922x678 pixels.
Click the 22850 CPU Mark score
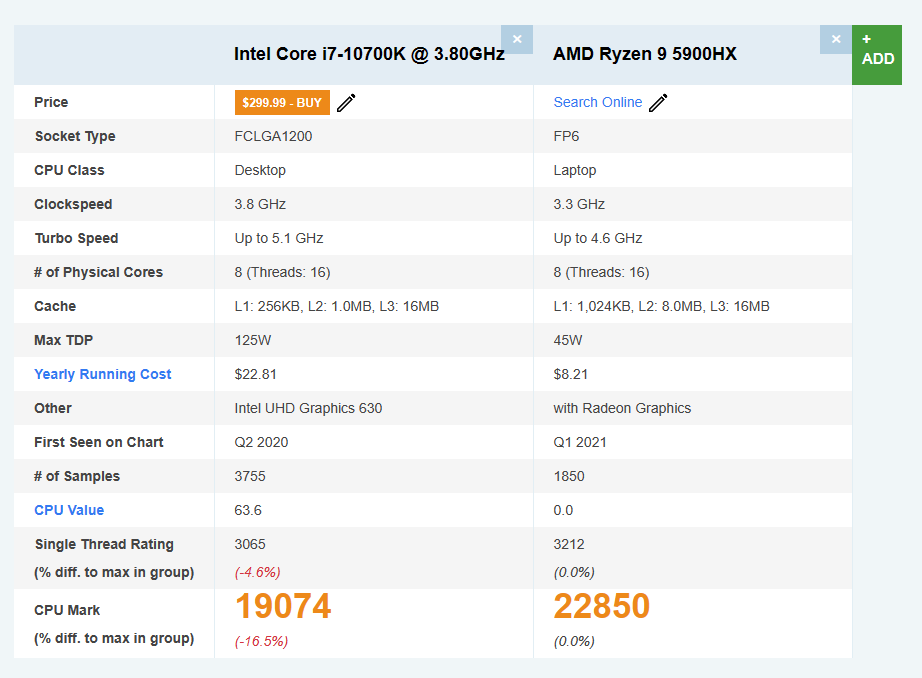(602, 606)
